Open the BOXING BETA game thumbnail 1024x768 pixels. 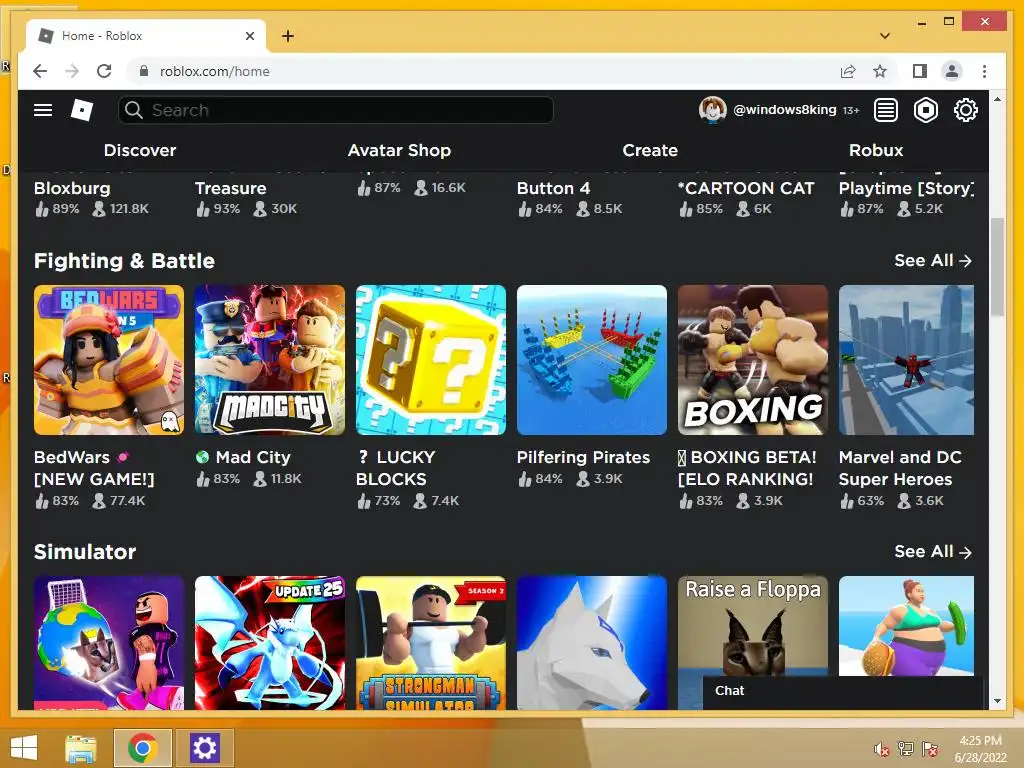pyautogui.click(x=753, y=360)
